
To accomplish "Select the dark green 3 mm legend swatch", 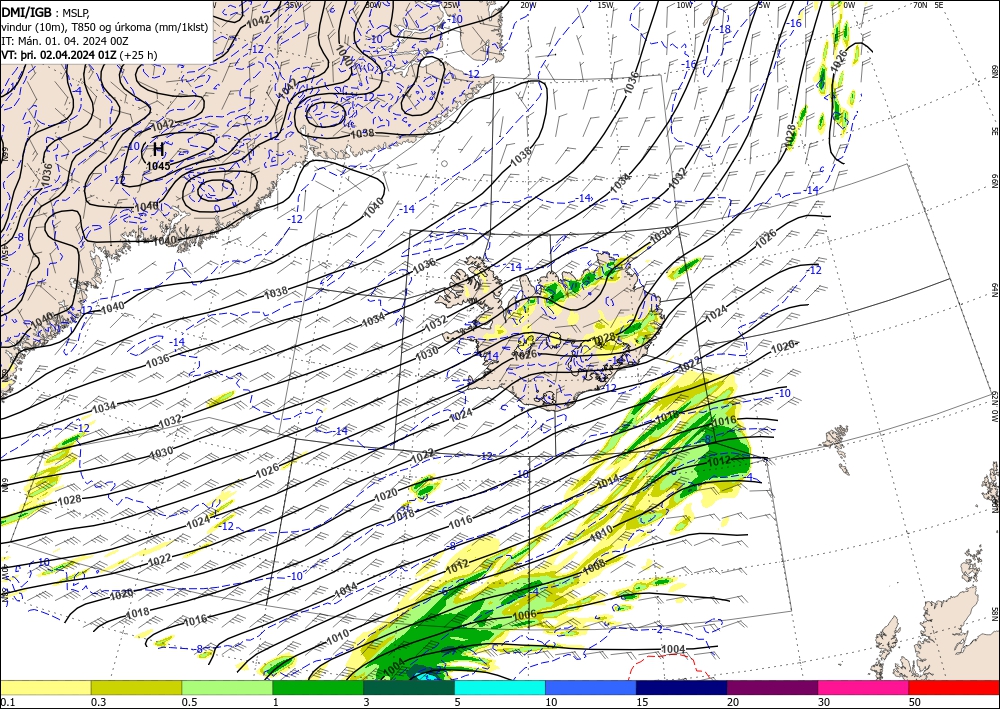I will [x=409, y=687].
